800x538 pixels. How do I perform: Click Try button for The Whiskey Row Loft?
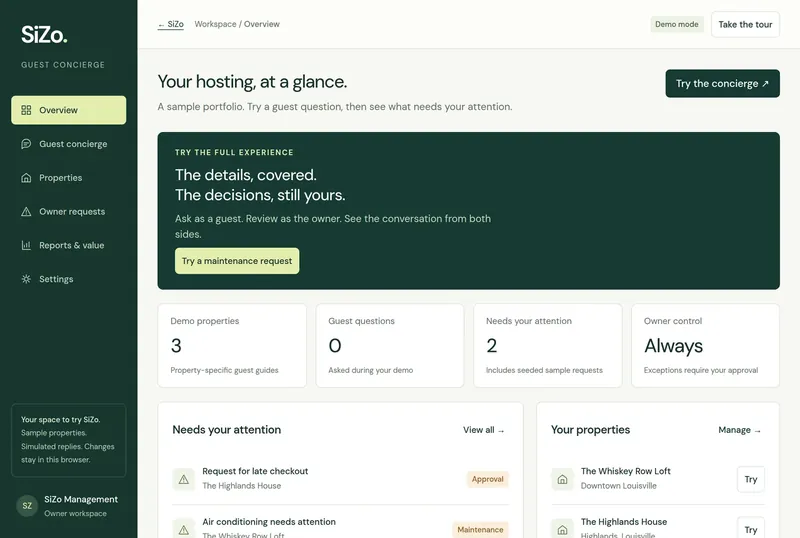point(751,479)
